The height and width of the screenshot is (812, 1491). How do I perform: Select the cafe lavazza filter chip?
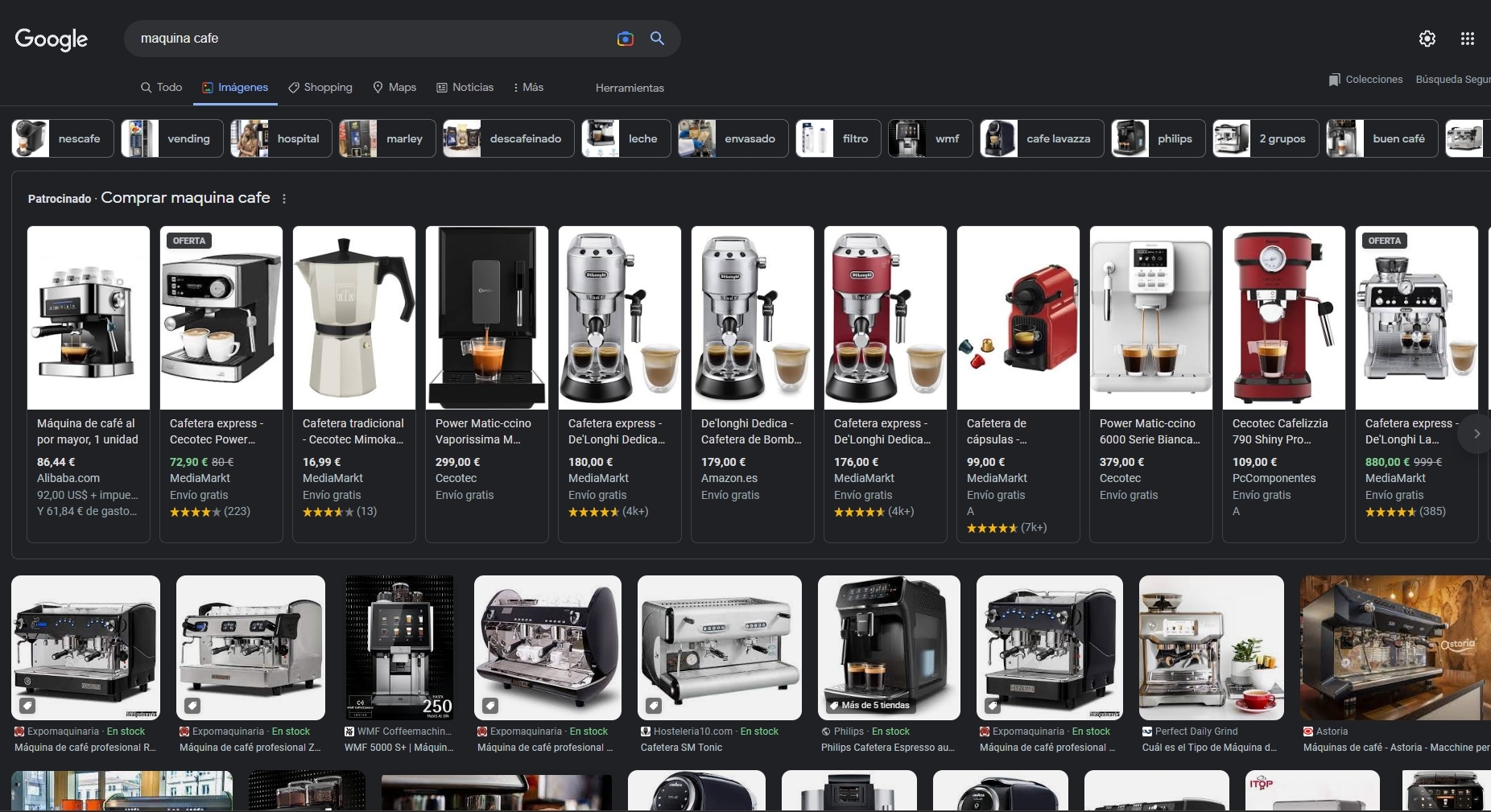click(1042, 138)
